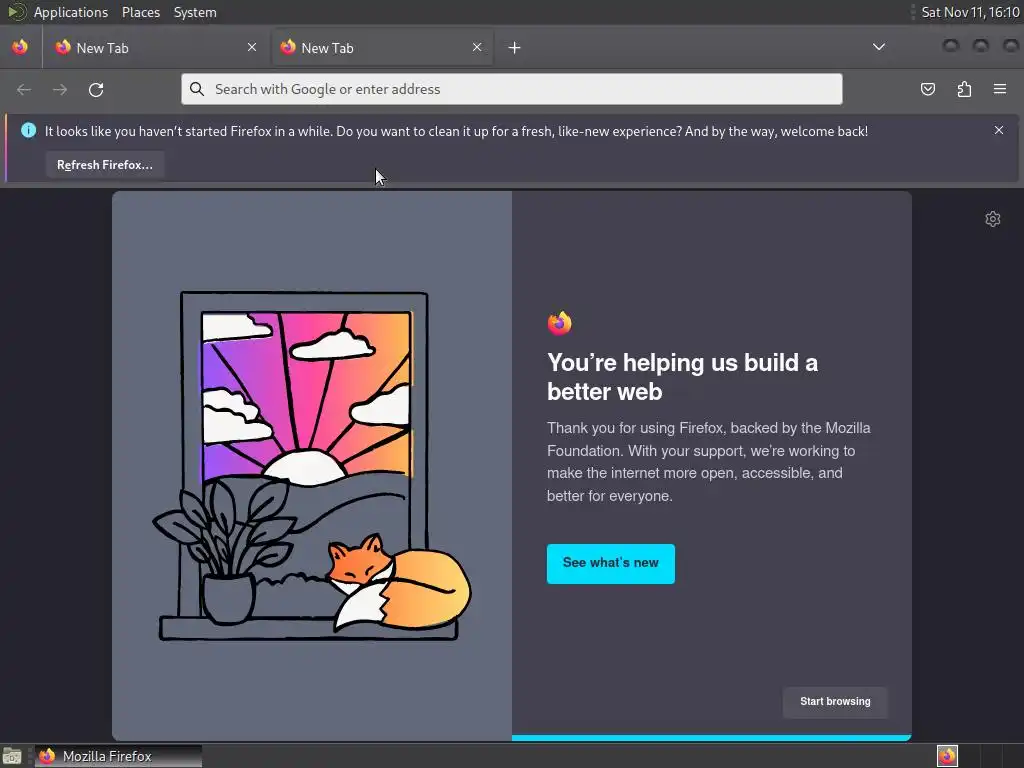Viewport: 1024px width, 768px height.
Task: Click the blue info icon in the notification bar
Action: coord(28,131)
